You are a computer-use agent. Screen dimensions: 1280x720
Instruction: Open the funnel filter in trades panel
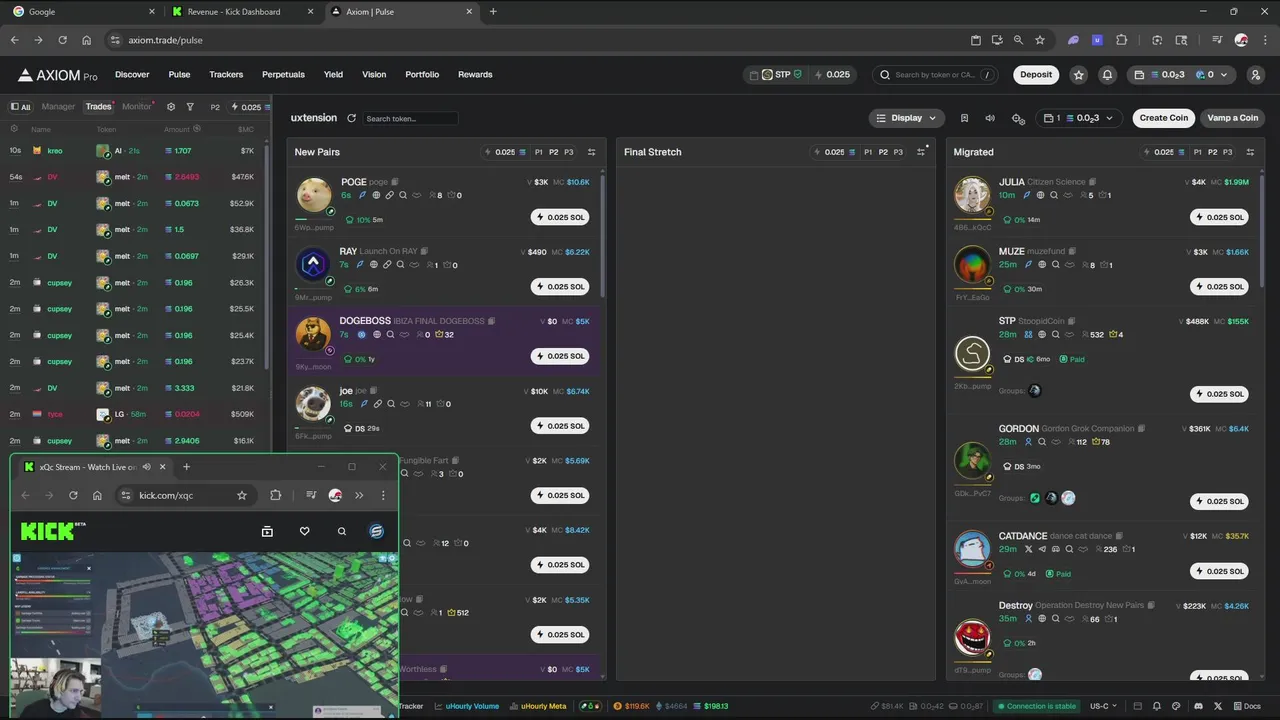[190, 107]
